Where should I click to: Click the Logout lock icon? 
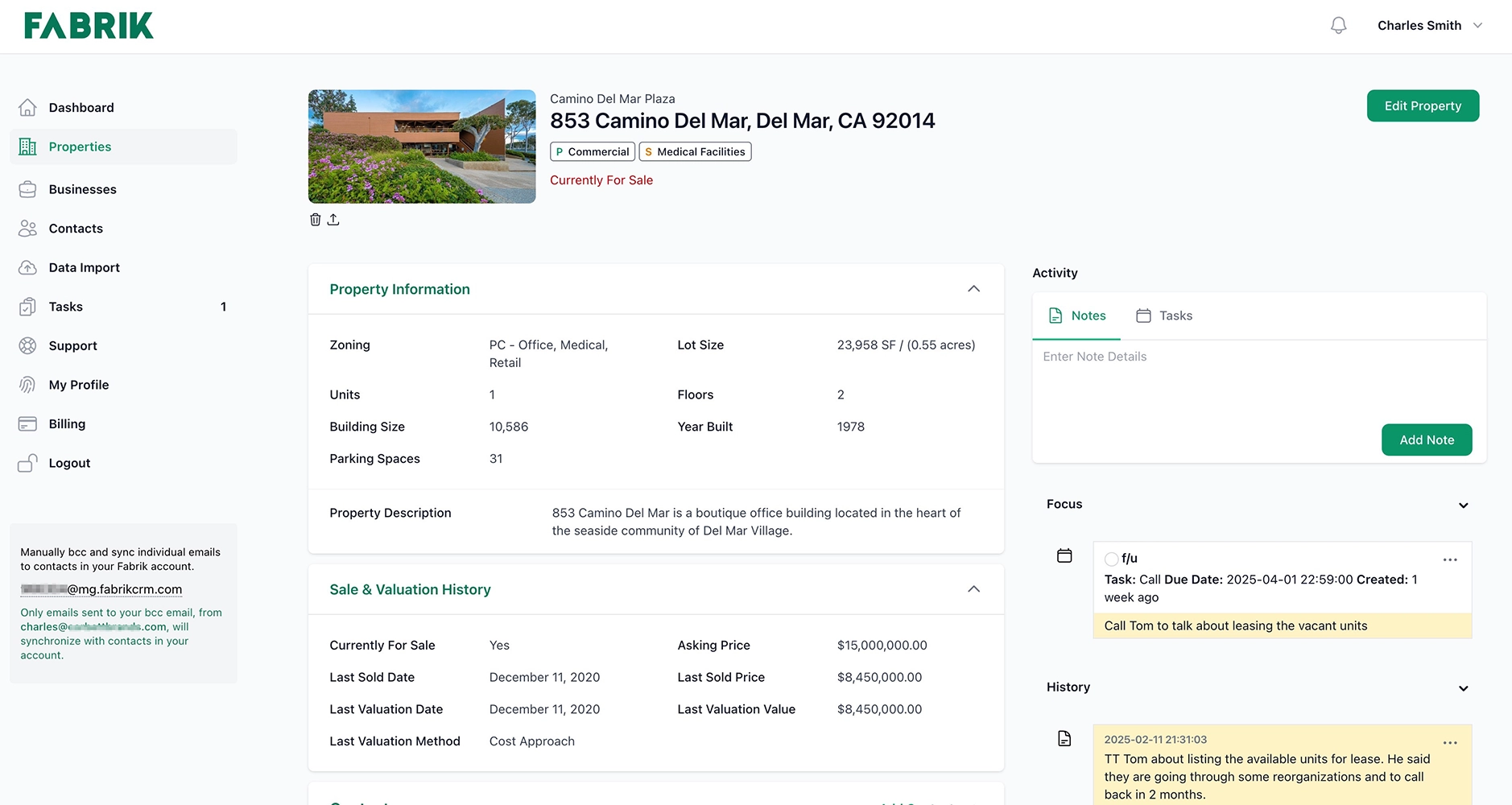[27, 463]
